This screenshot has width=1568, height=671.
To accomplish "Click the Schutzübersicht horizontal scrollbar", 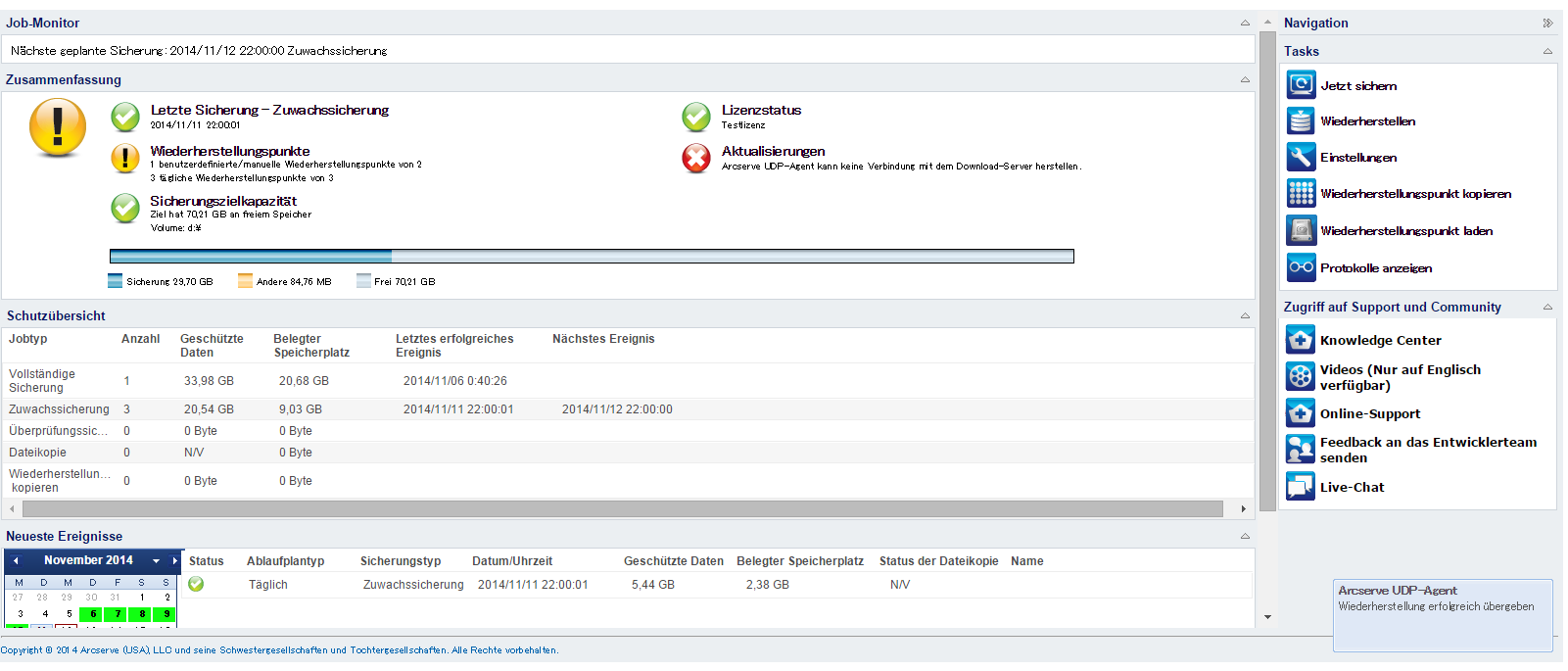I will pyautogui.click(x=623, y=508).
